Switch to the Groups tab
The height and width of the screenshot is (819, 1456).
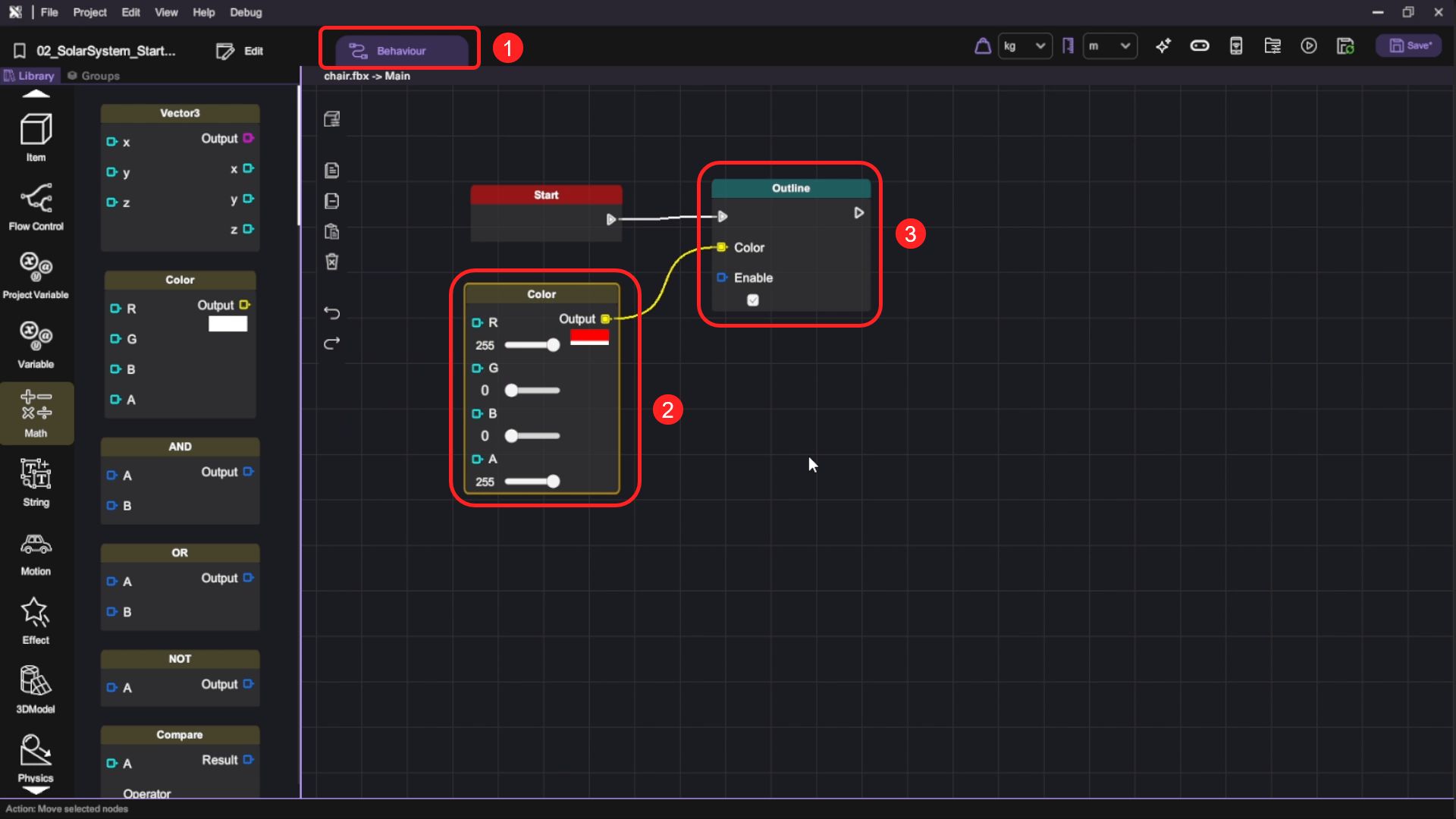(x=94, y=76)
